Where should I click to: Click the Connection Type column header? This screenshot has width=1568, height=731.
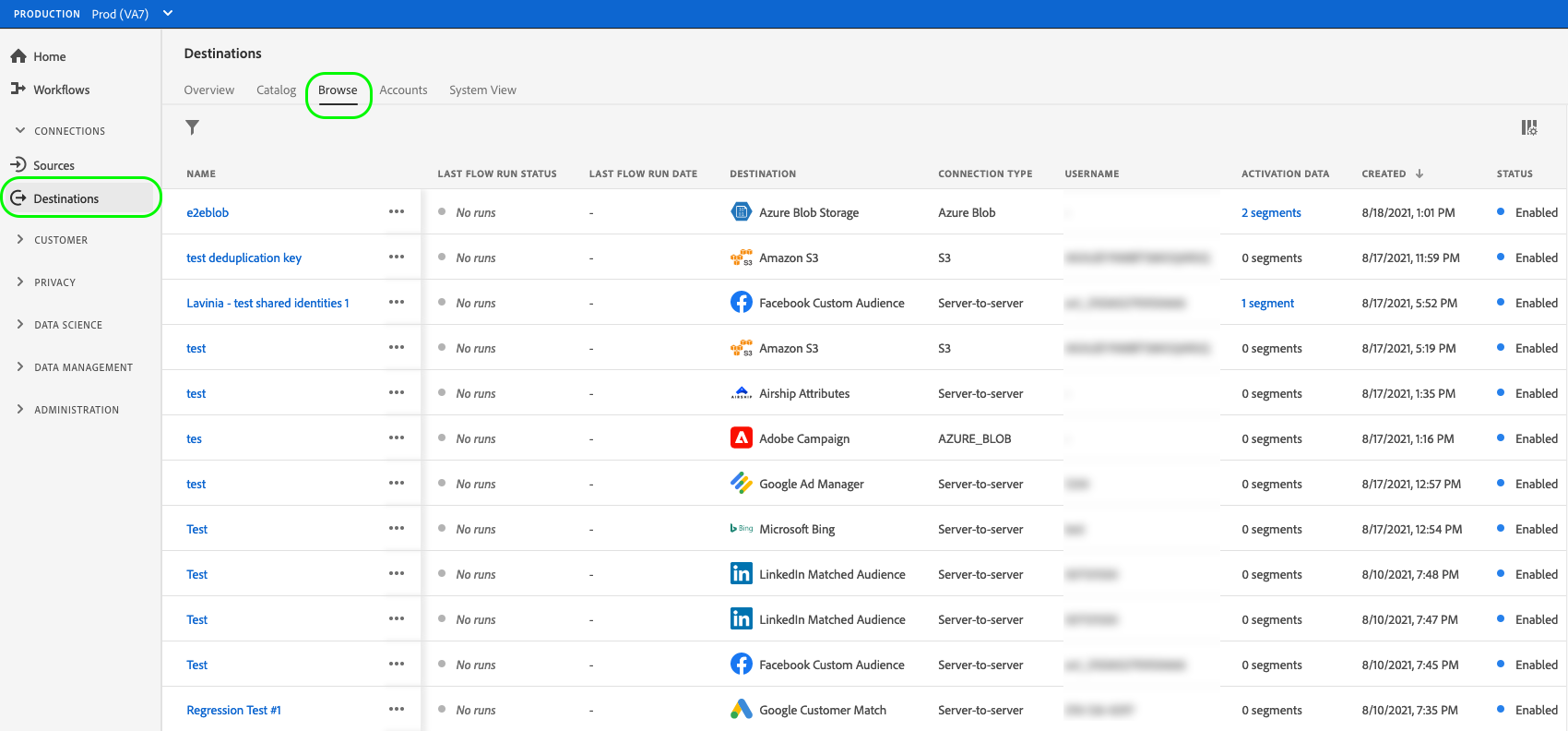click(985, 174)
